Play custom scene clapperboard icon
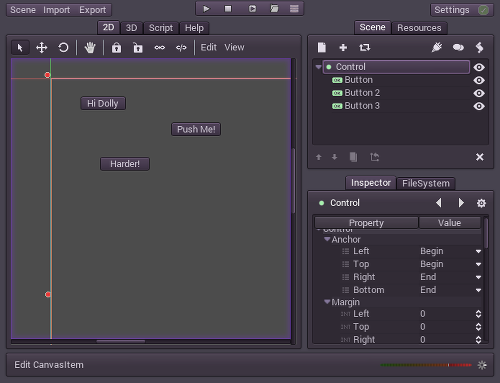This screenshot has height=383, width=500. pyautogui.click(x=274, y=9)
